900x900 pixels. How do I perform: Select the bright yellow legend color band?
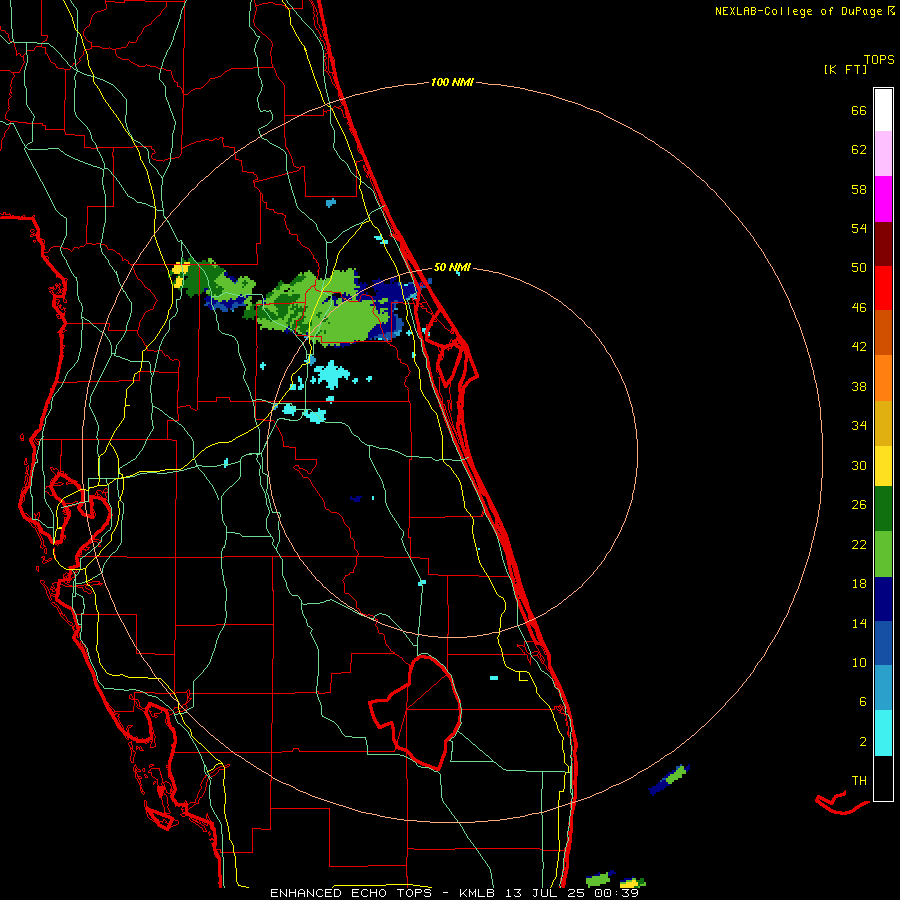(883, 466)
